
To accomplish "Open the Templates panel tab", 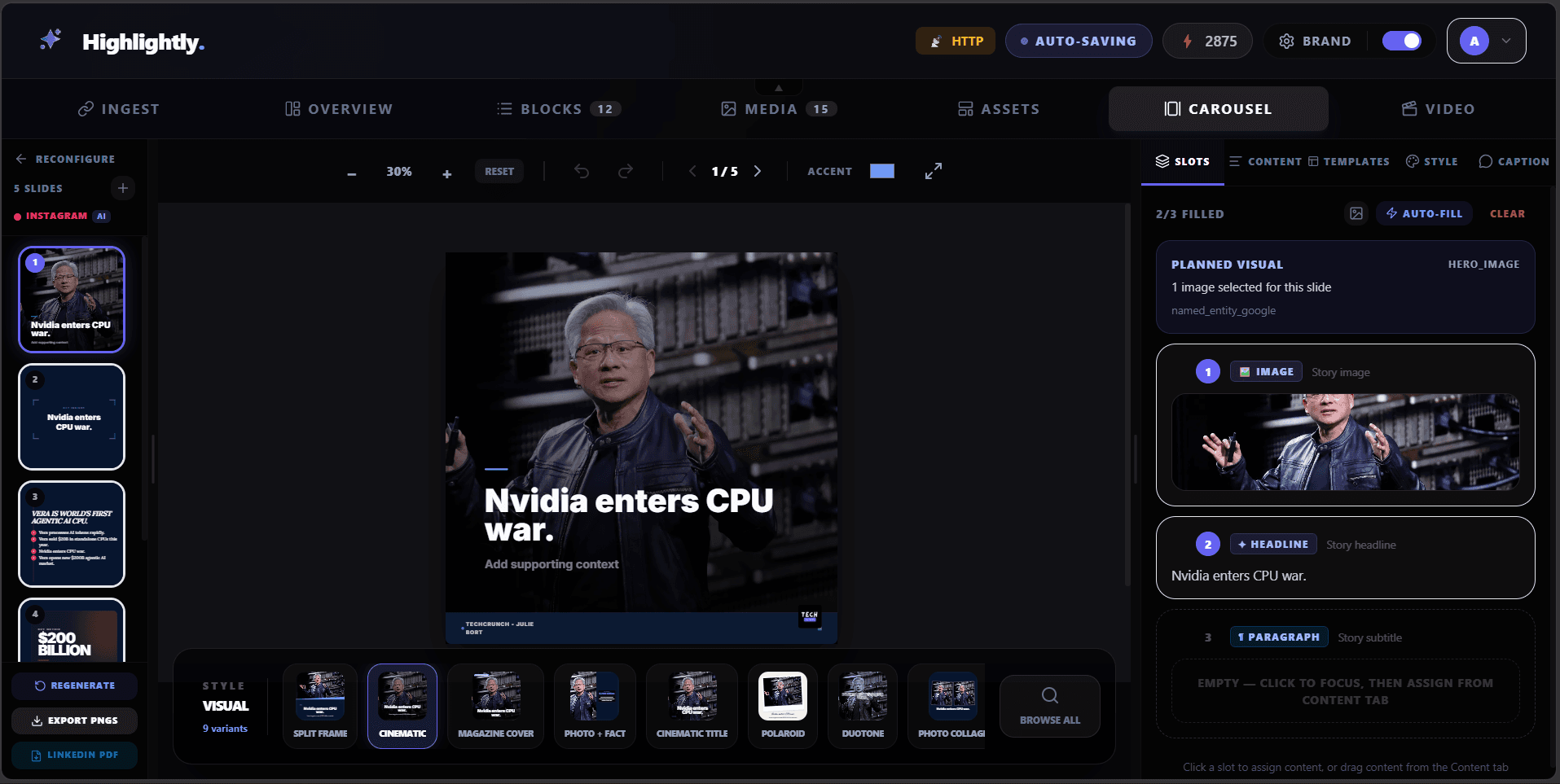I will point(1348,161).
